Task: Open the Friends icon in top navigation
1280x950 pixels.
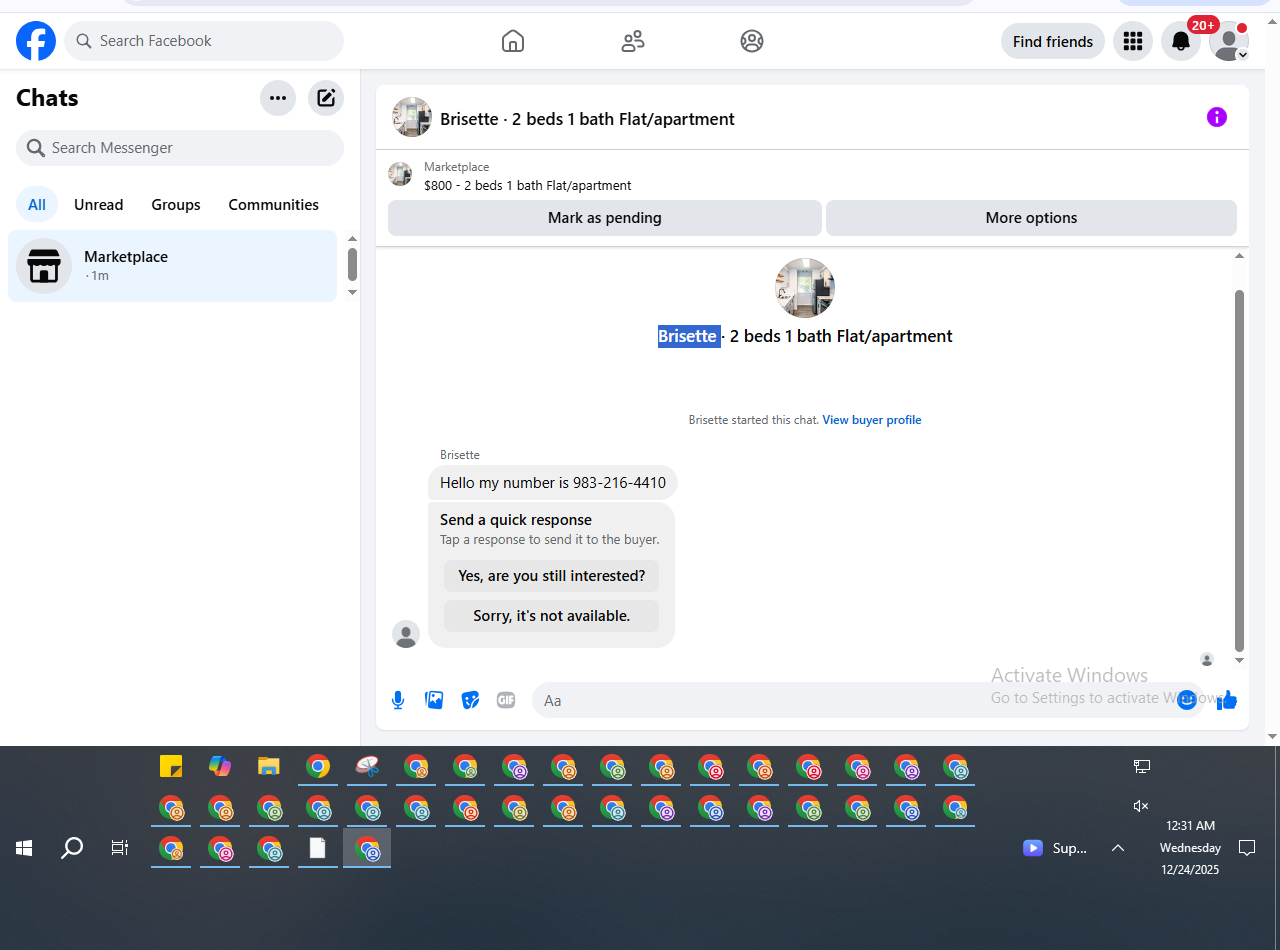Action: [x=632, y=41]
